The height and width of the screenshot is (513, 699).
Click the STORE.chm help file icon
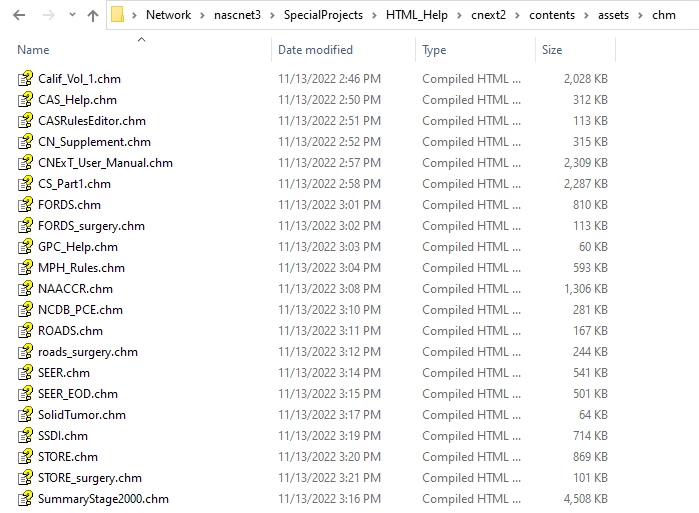click(25, 456)
